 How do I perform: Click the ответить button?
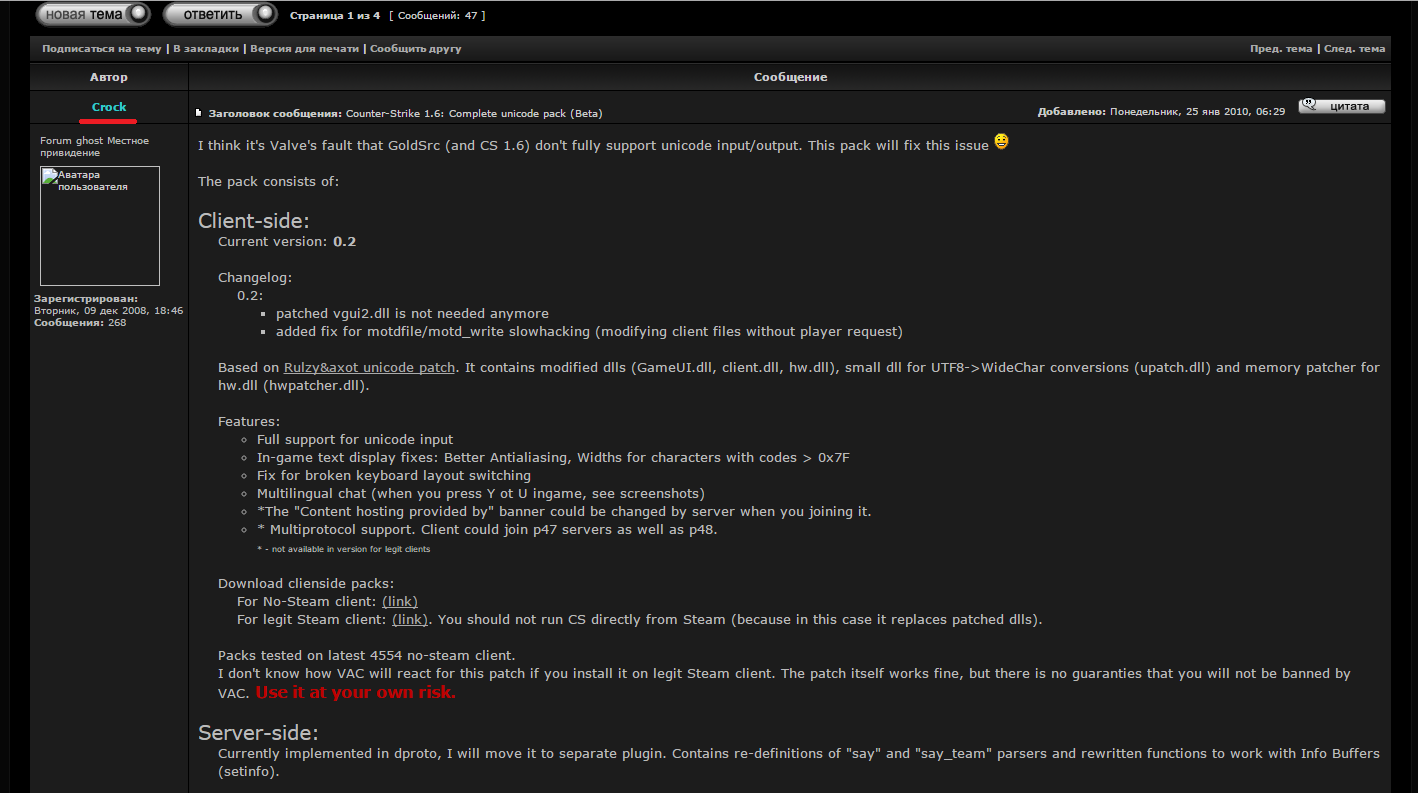click(220, 14)
